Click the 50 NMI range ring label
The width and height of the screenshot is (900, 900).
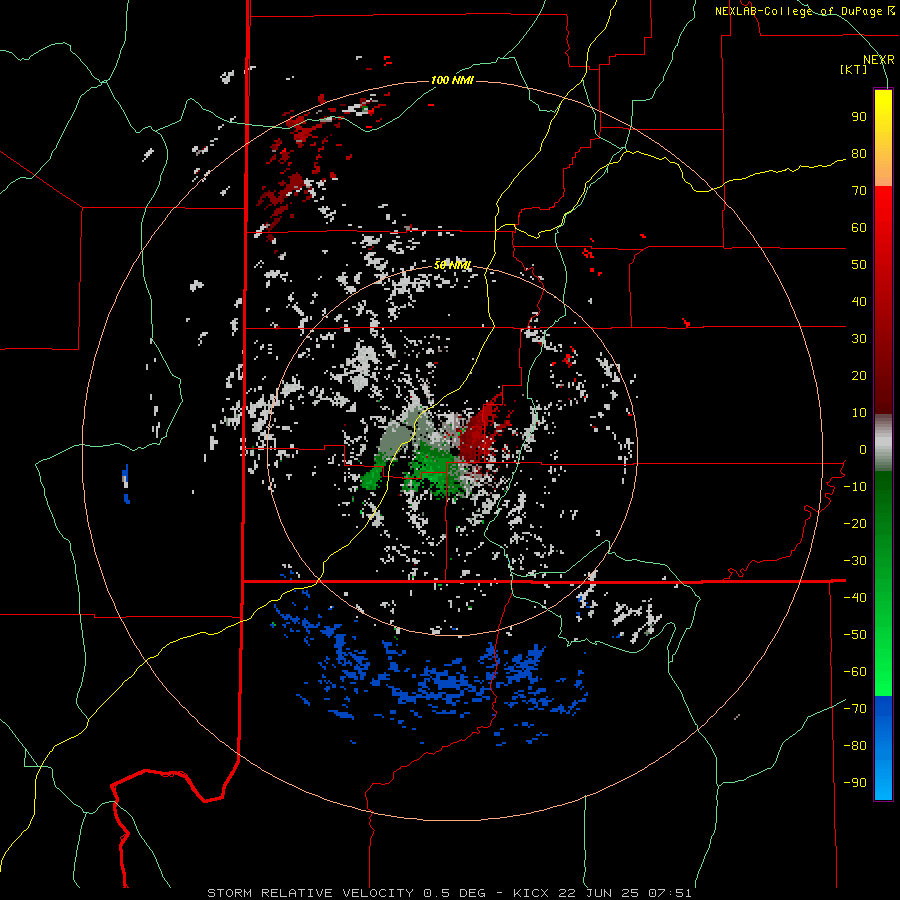pos(452,265)
